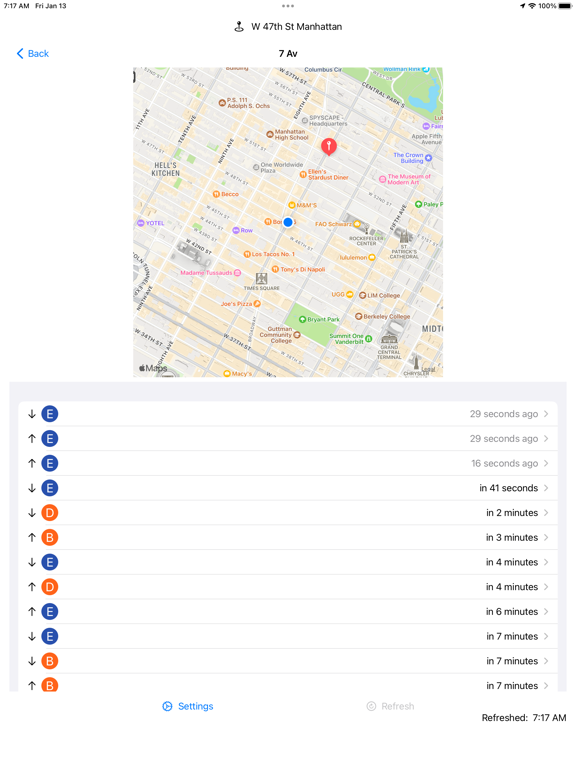The width and height of the screenshot is (576, 768).
Task: Tap the W 47th St Manhattan header text
Action: (x=296, y=27)
